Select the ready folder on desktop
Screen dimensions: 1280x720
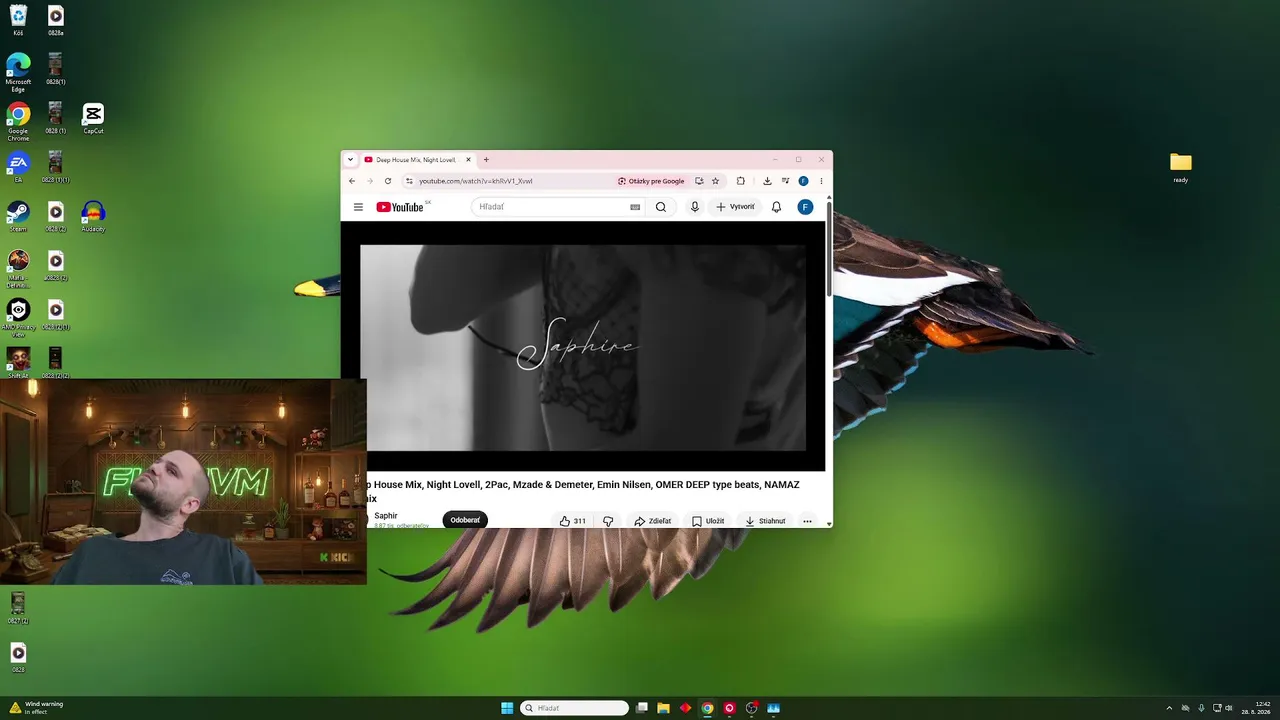[1181, 167]
